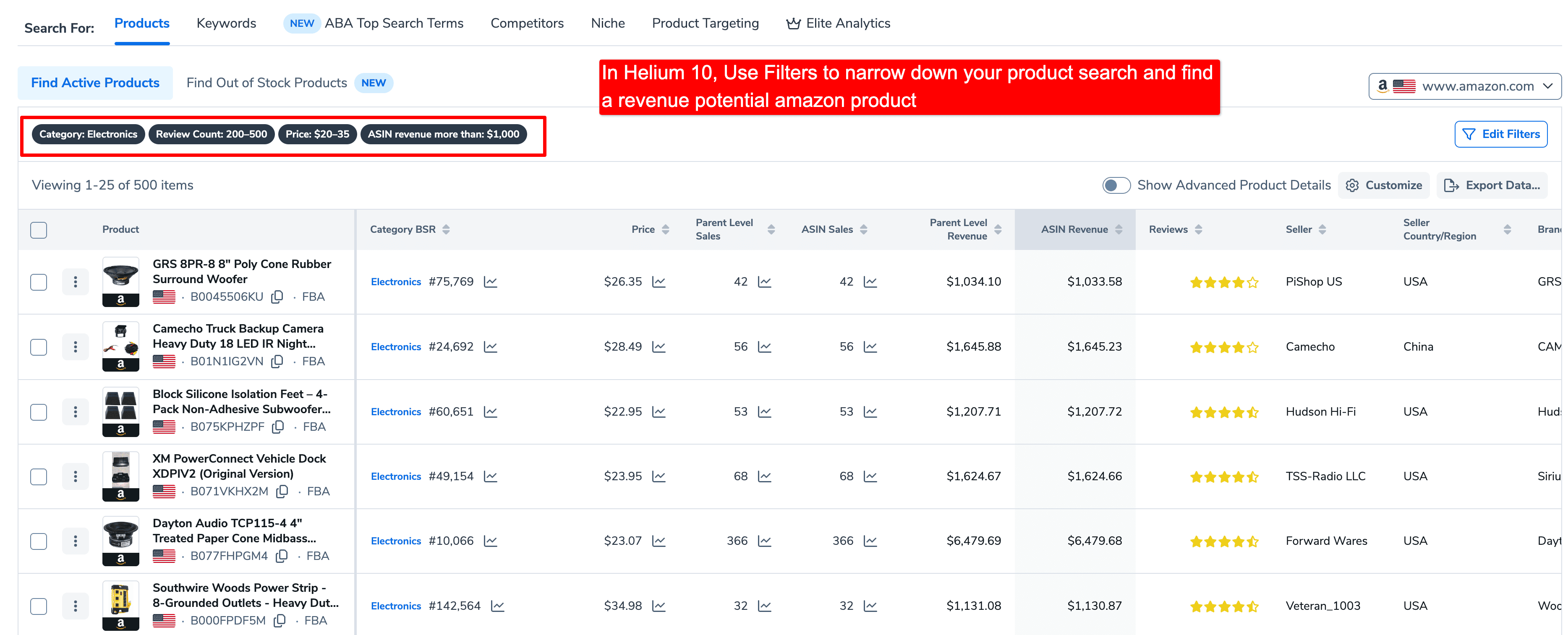Open the Southwire Power Strip product thumbnail

[x=120, y=606]
